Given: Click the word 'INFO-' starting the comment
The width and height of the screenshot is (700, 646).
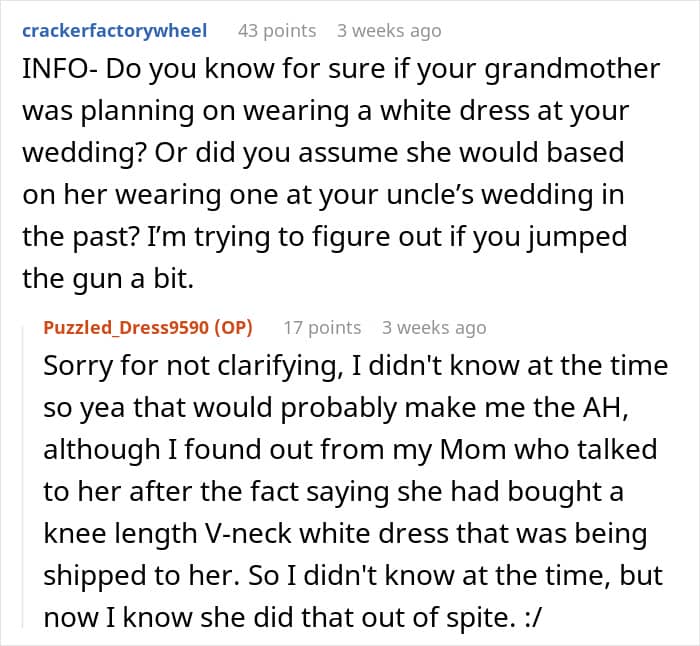Looking at the screenshot, I should (x=58, y=71).
